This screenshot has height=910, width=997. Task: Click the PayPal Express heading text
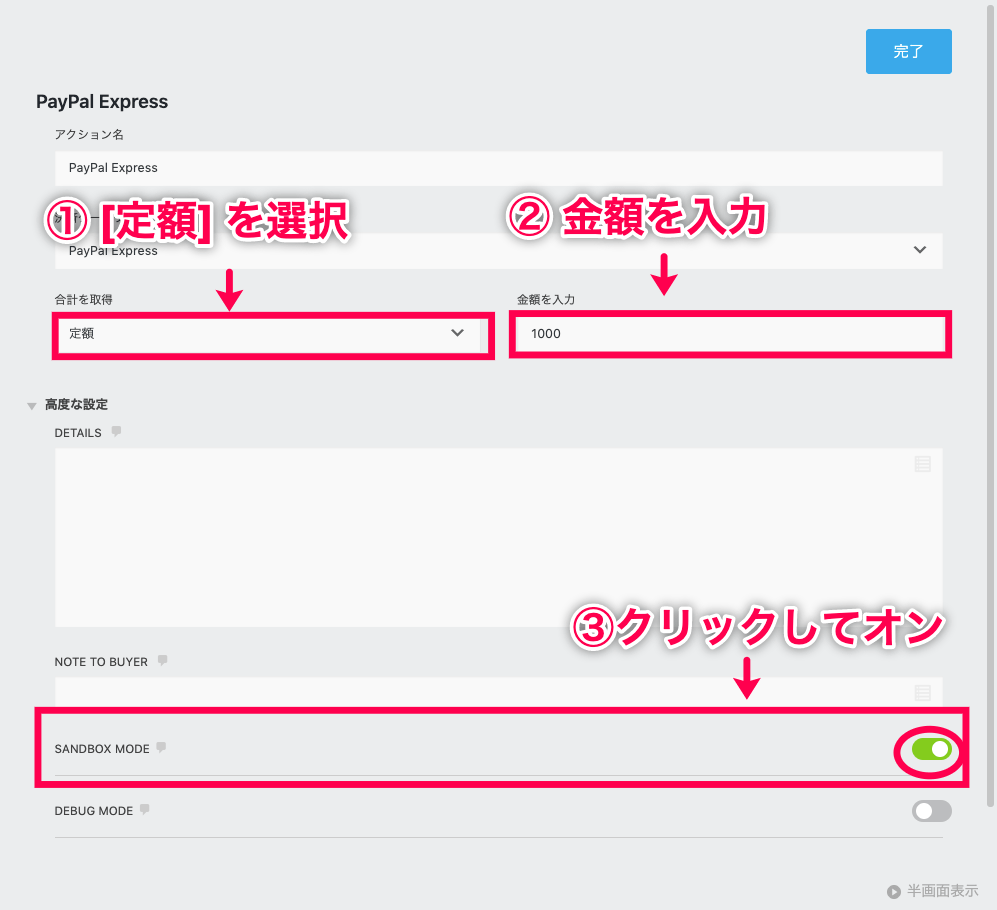(102, 102)
